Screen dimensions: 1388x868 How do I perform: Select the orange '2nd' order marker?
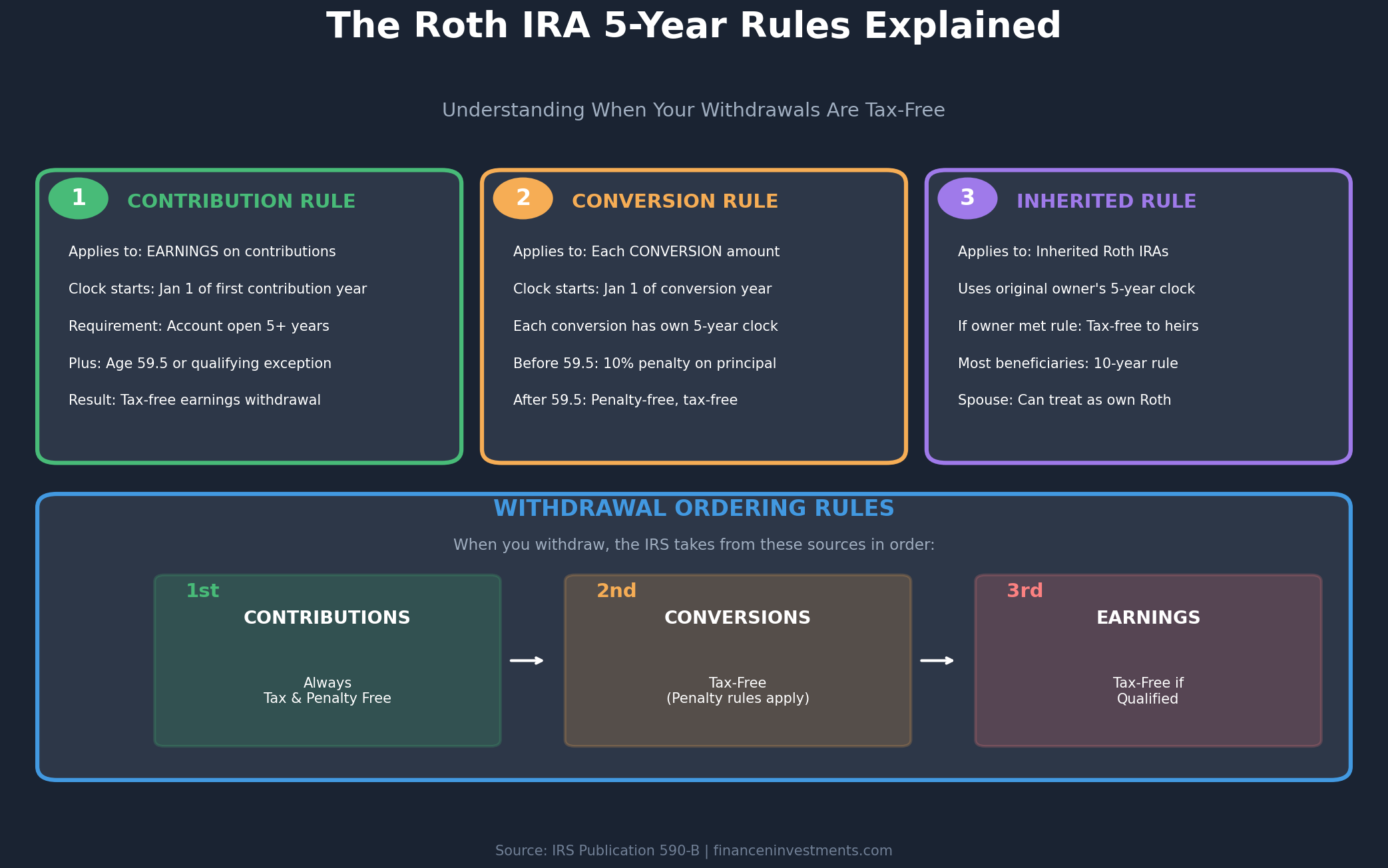(x=616, y=590)
